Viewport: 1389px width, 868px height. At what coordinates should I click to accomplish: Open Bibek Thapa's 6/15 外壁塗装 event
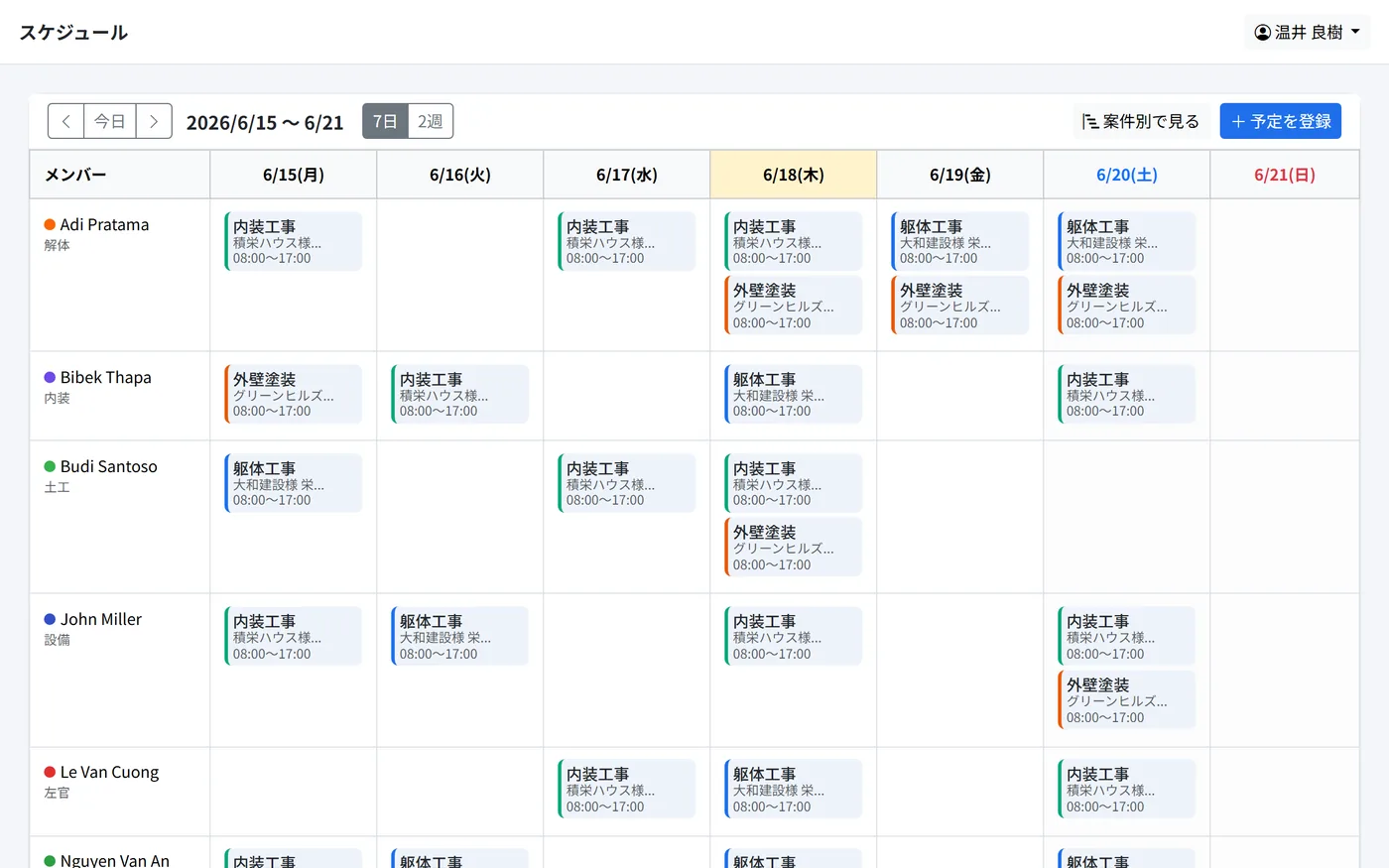pyautogui.click(x=294, y=394)
